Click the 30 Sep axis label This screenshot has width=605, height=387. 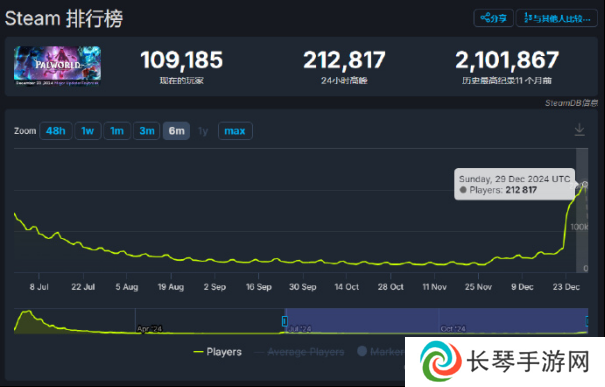pos(302,287)
